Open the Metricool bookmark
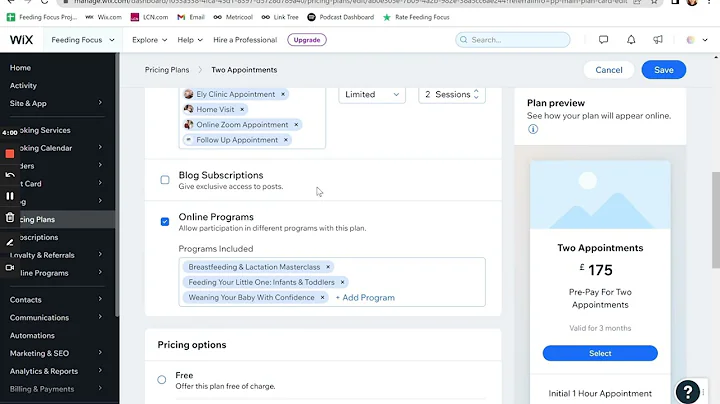 pyautogui.click(x=233, y=17)
